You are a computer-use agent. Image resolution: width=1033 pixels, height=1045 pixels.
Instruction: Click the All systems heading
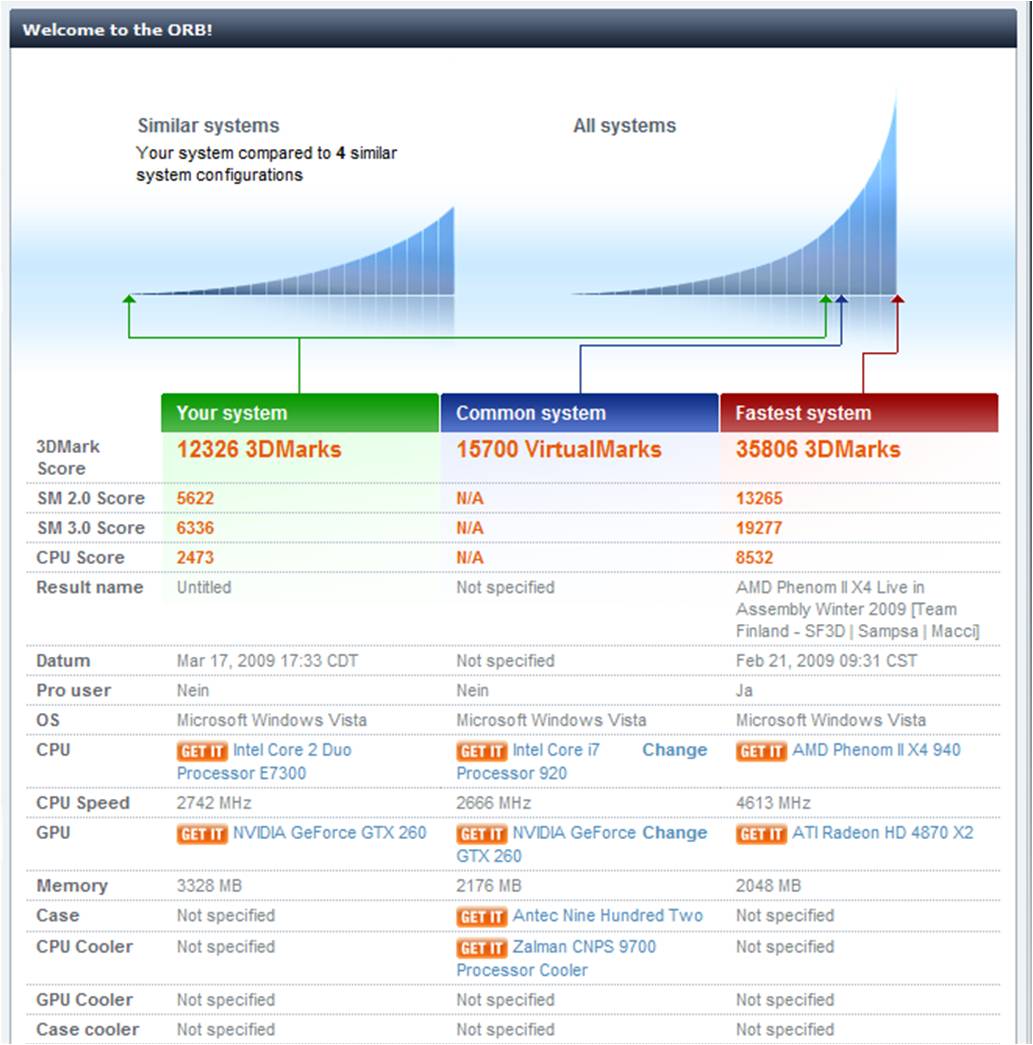click(624, 125)
